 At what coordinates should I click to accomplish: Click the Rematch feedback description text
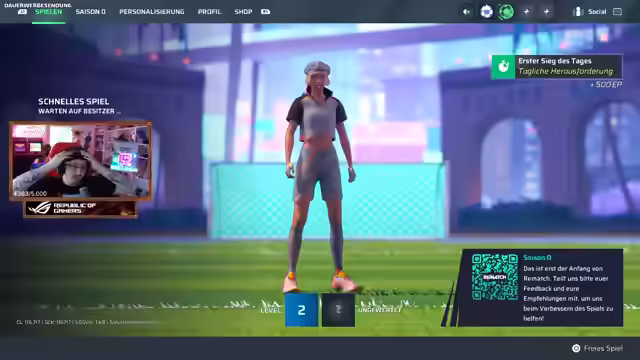(x=568, y=293)
